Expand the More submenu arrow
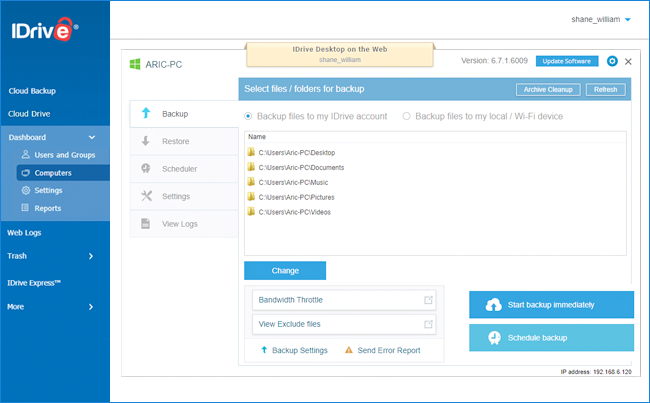Viewport: 650px width, 403px height. coord(91,307)
